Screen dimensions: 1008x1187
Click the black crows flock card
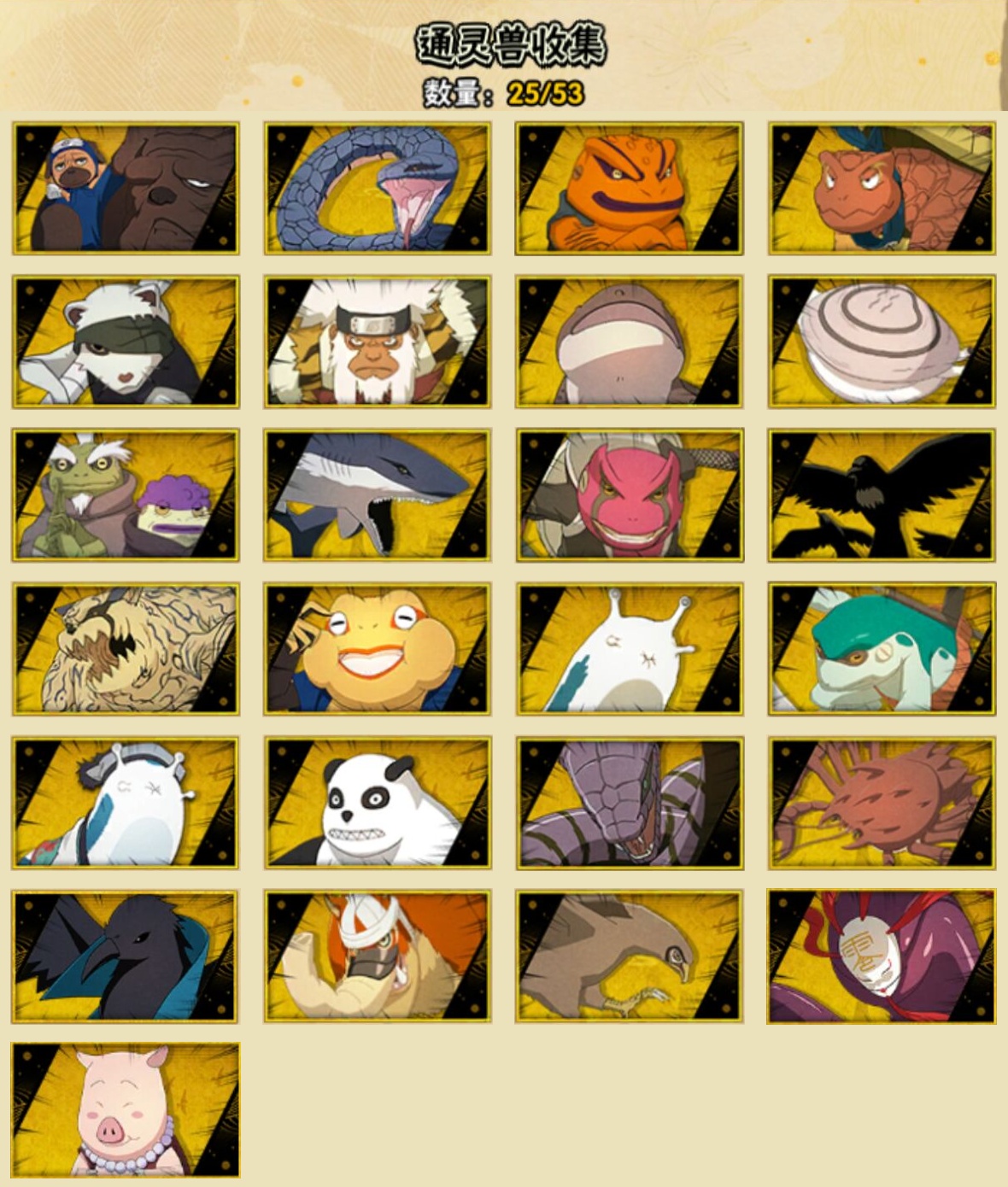click(x=882, y=495)
